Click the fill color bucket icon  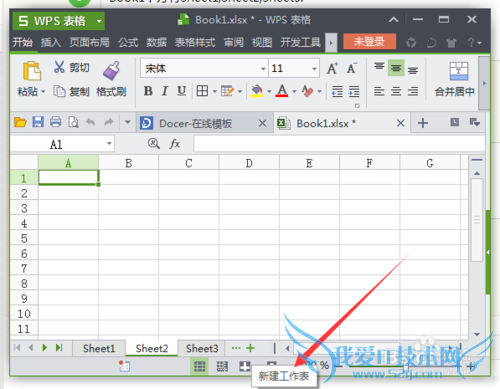[x=257, y=91]
